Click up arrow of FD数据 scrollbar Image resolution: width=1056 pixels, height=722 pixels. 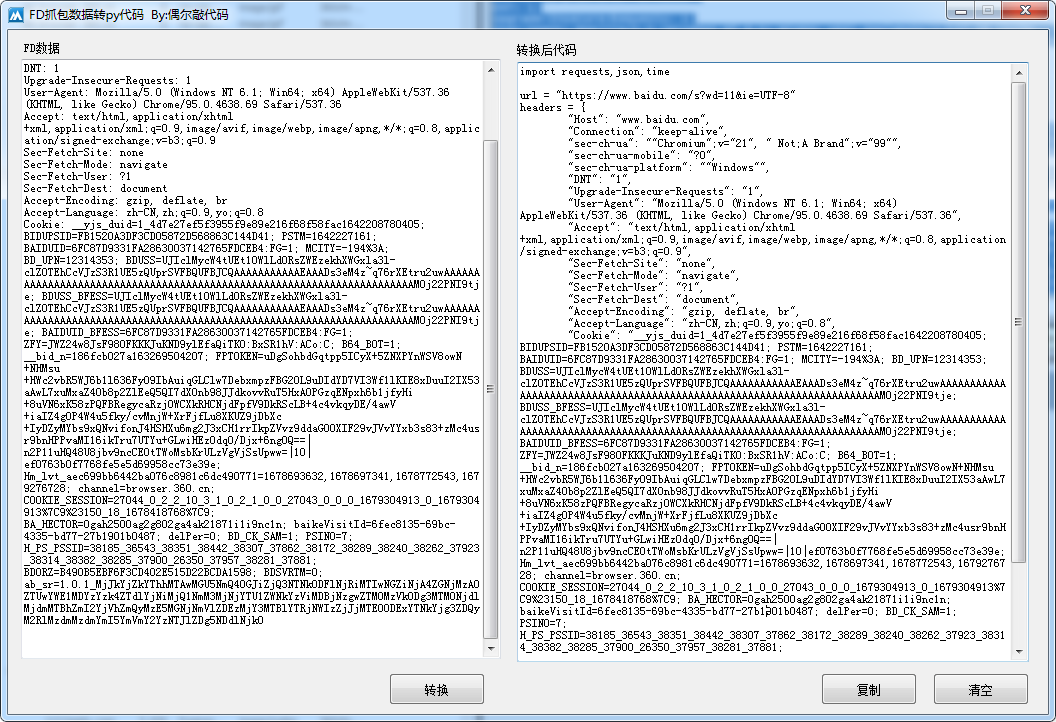point(491,70)
